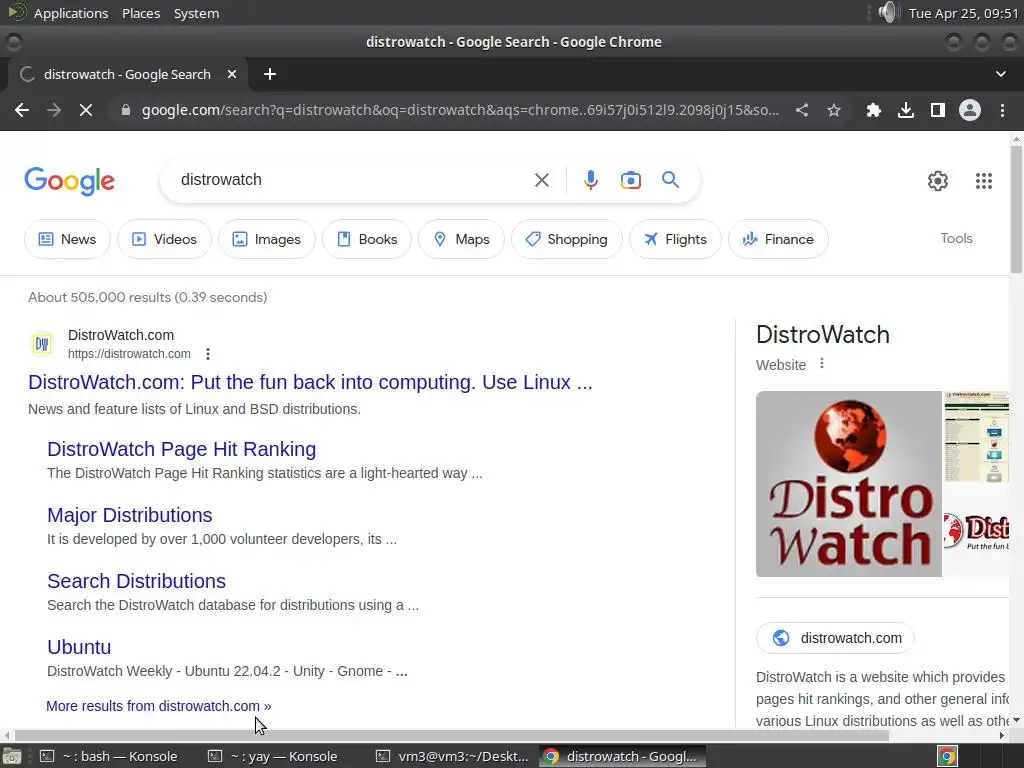Bookmark this page with the star icon

point(834,110)
